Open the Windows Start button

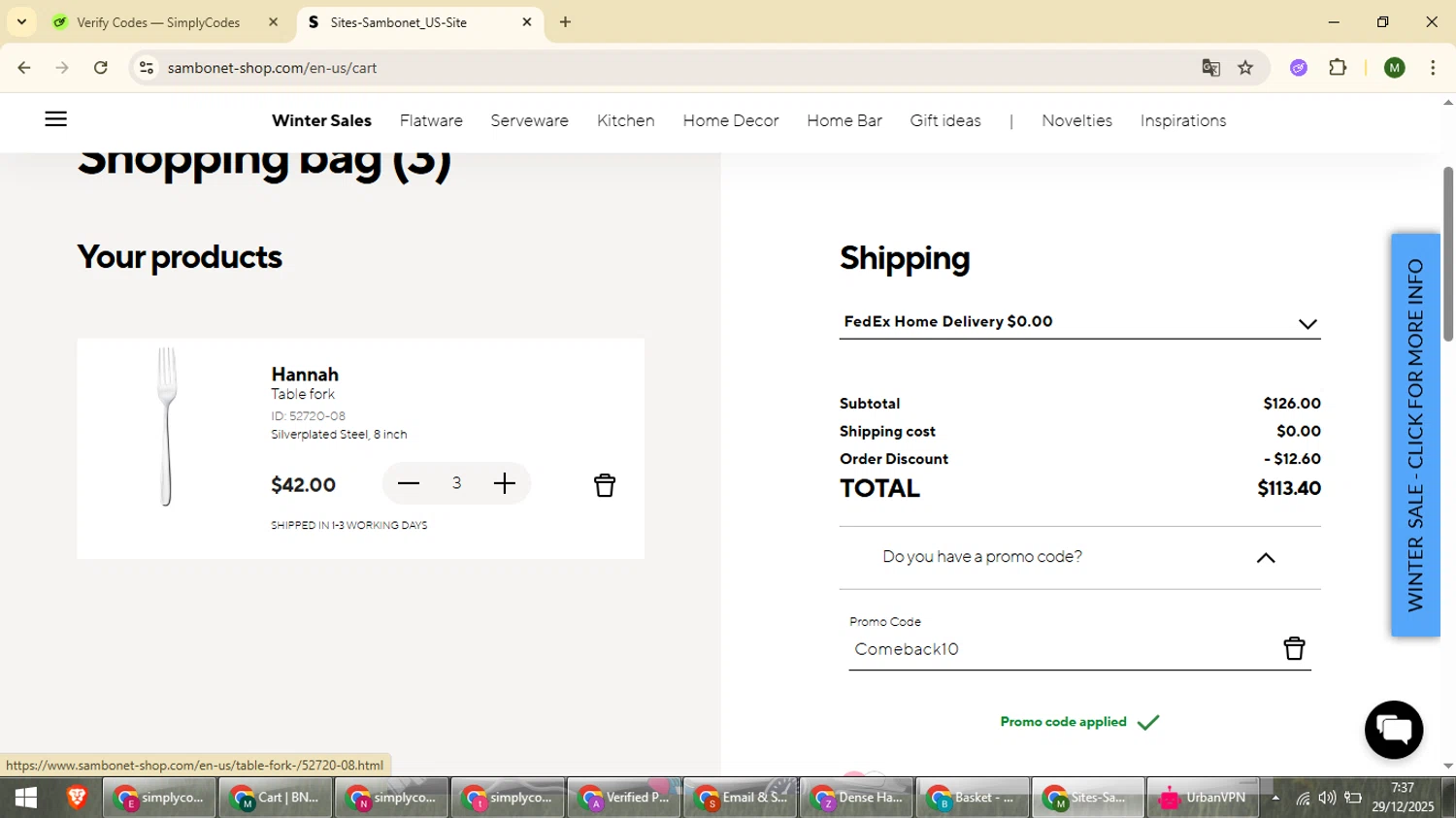[26, 798]
